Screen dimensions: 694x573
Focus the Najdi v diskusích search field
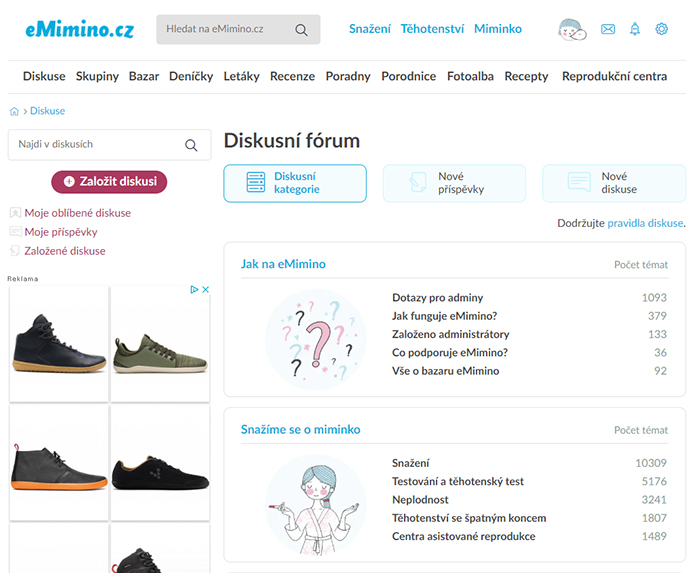point(95,145)
